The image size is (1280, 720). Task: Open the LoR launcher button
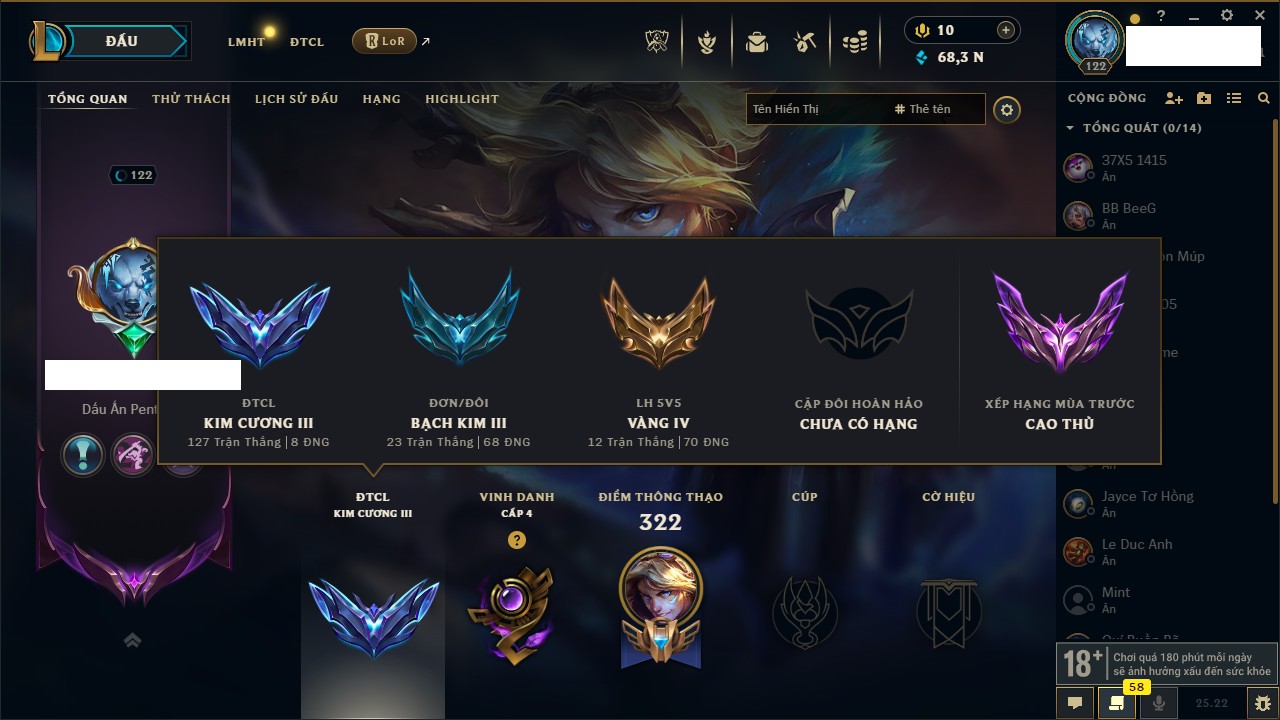(x=385, y=41)
